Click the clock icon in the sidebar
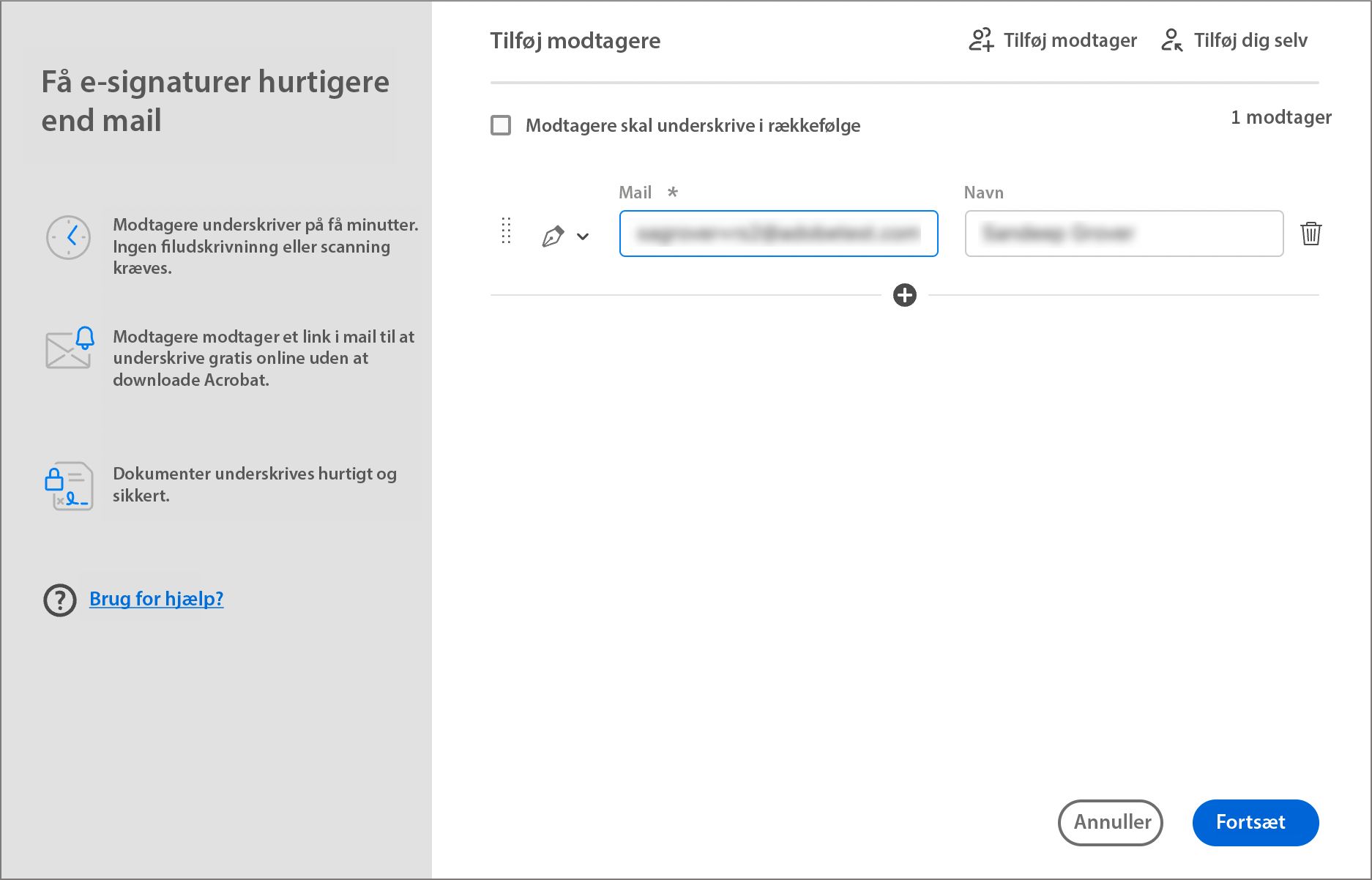The width and height of the screenshot is (1372, 880). click(68, 238)
